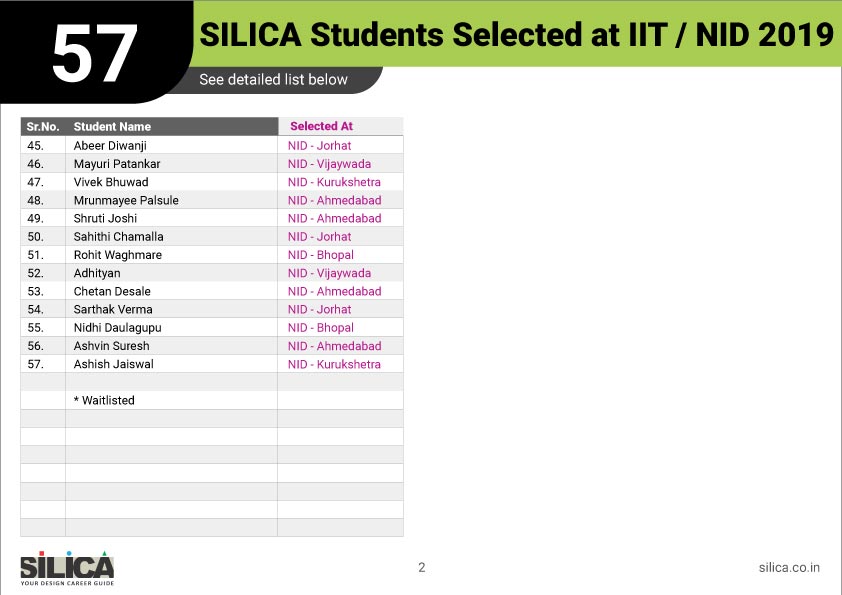Click the 'See detailed list below' label
842x595 pixels.
pos(273,80)
